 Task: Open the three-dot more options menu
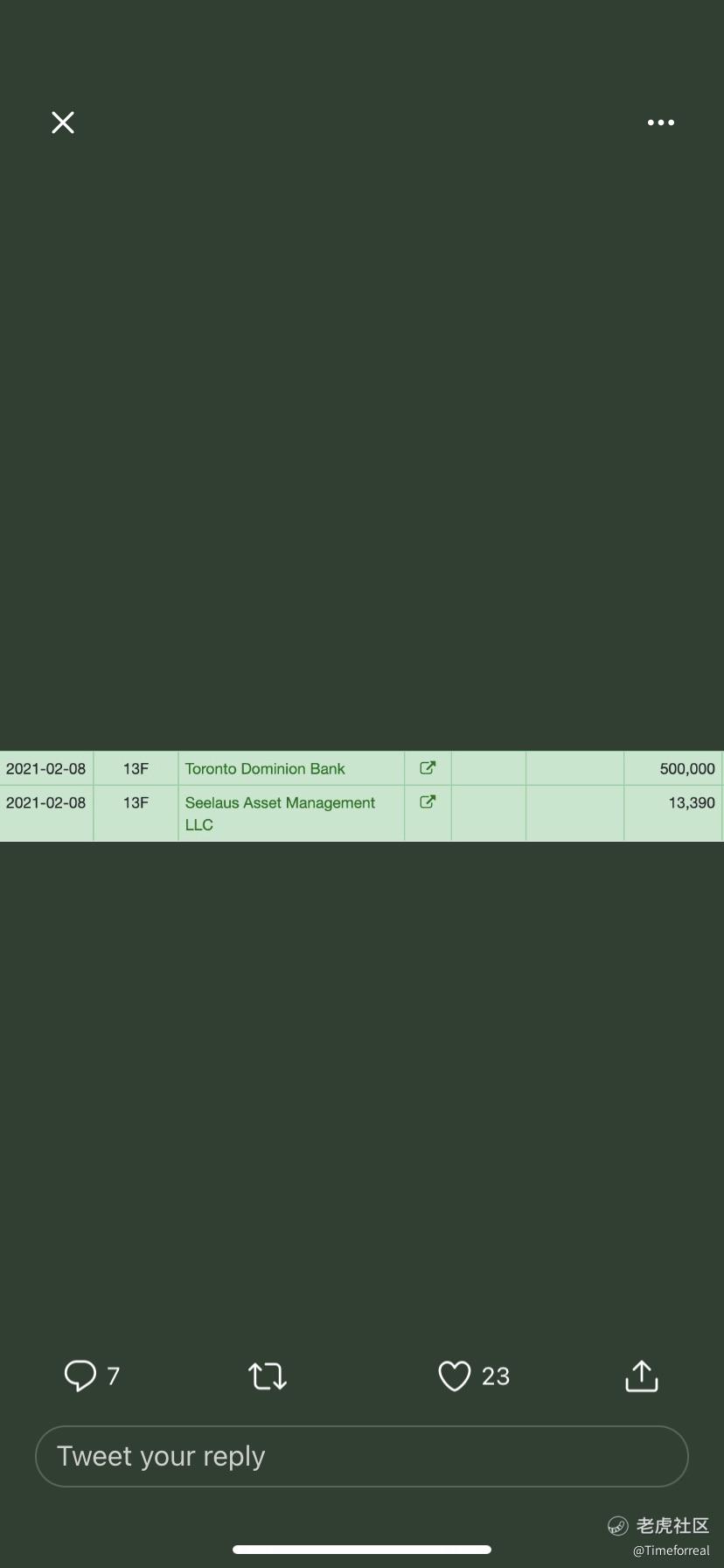[x=661, y=122]
